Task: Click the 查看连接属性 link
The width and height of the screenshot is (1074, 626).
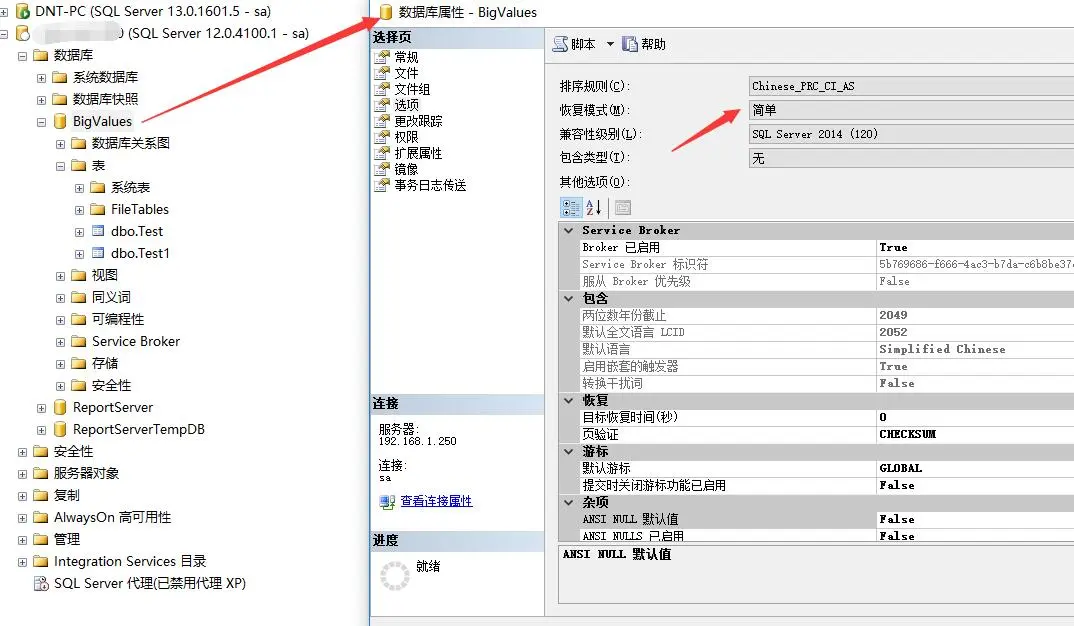Action: 436,501
